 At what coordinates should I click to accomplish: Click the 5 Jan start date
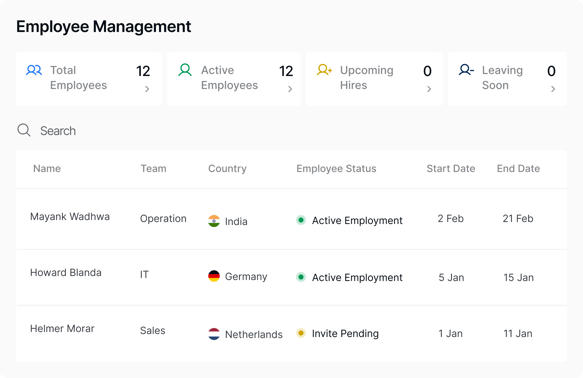tap(451, 278)
